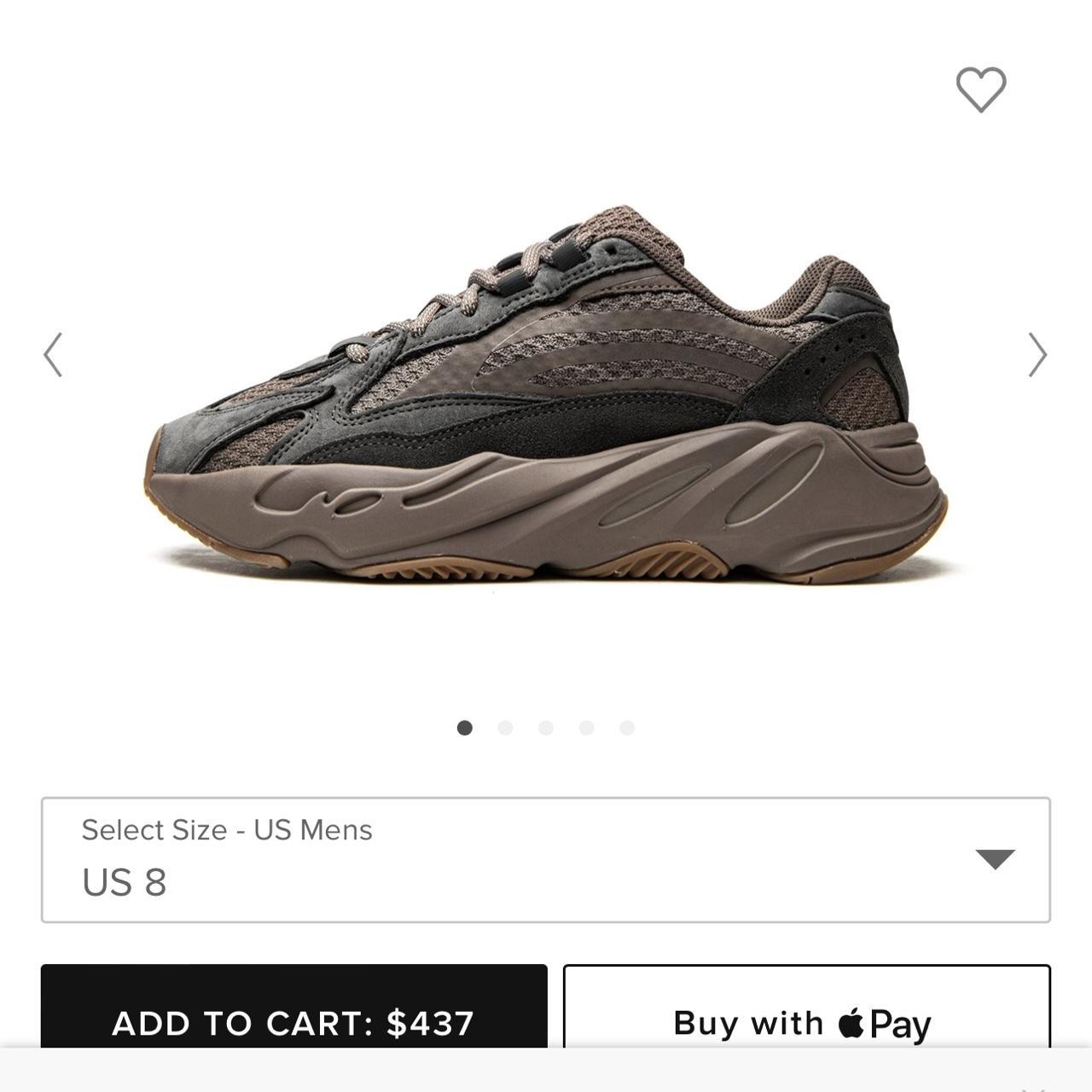Image resolution: width=1092 pixels, height=1092 pixels.
Task: Switch to fourth carousel dot
Action: [x=586, y=728]
